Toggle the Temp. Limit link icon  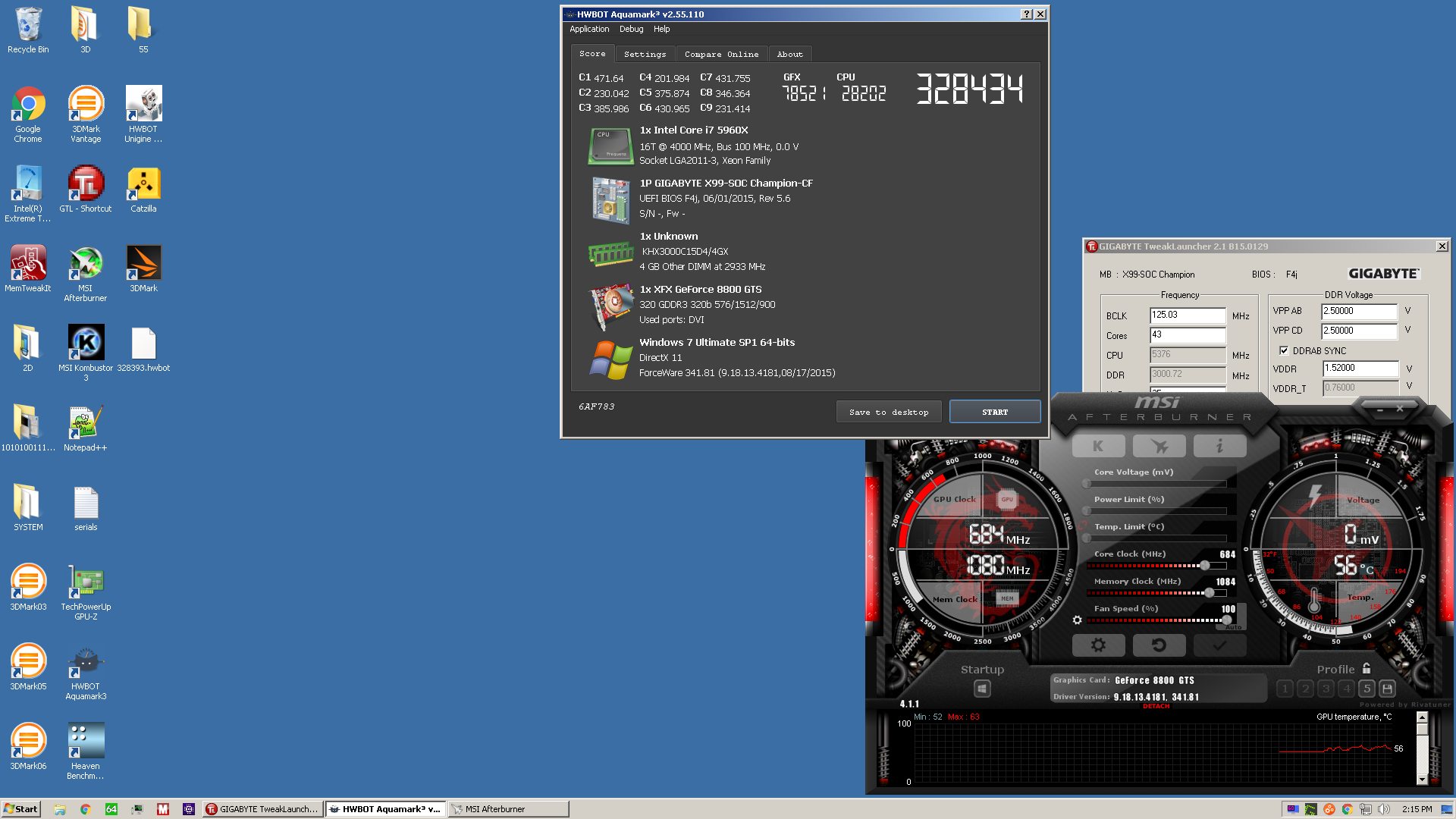pyautogui.click(x=1084, y=525)
